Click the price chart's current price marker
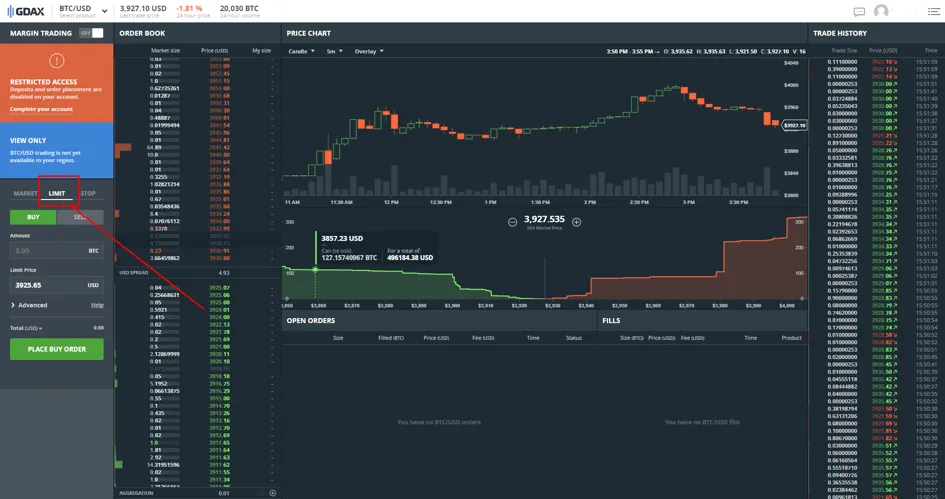 794,125
